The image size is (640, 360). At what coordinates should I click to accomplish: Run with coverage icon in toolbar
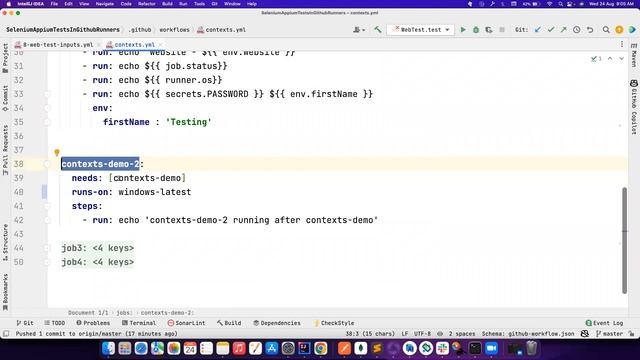(489, 29)
